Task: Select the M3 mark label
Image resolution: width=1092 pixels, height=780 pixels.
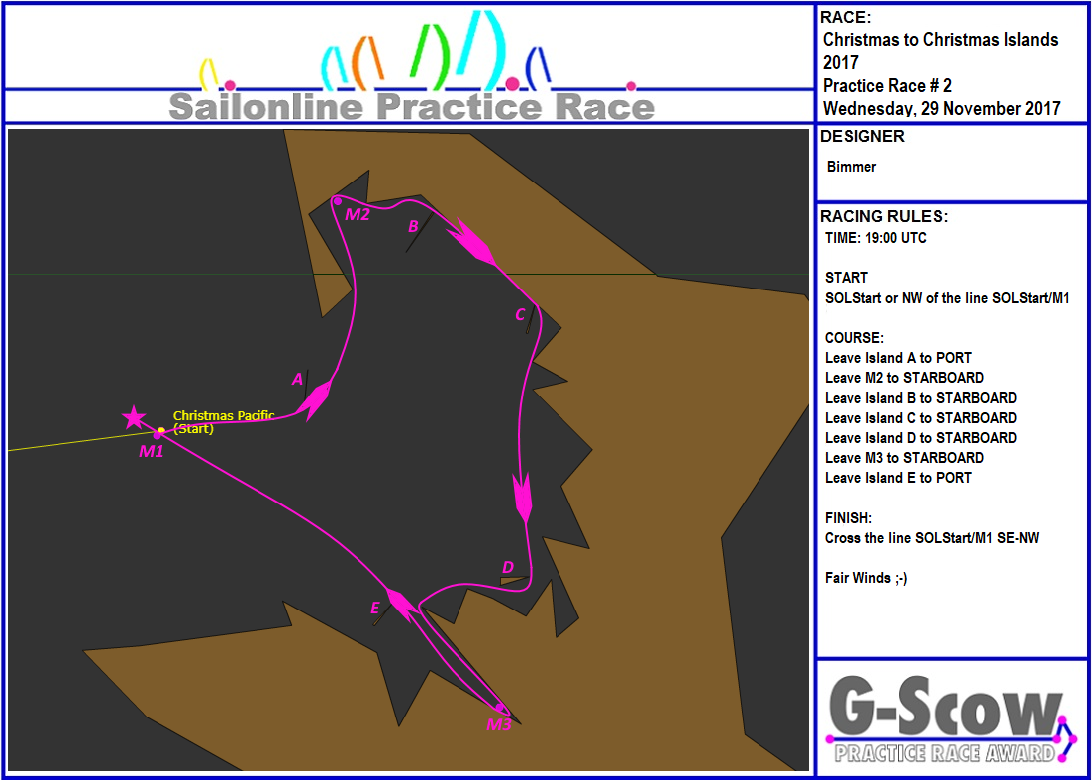Action: pyautogui.click(x=499, y=724)
